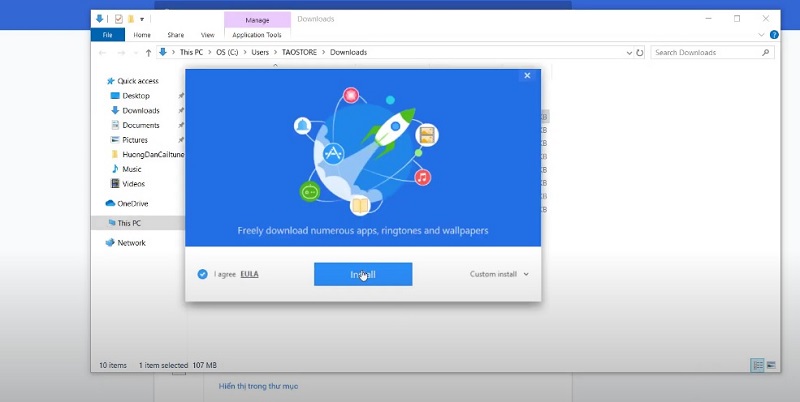Click the 1 item selected 107 MB text
This screenshot has height=402, width=800.
coord(178,365)
